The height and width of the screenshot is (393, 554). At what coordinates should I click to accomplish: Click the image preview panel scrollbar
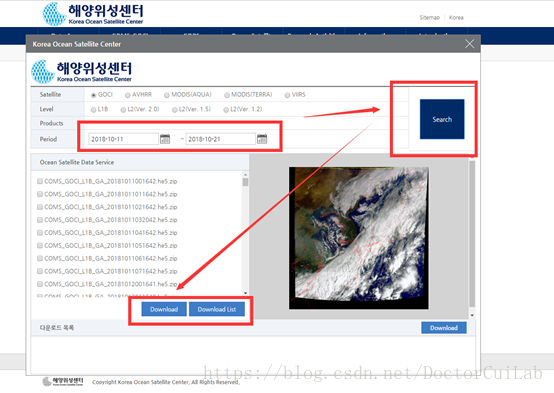[472, 234]
